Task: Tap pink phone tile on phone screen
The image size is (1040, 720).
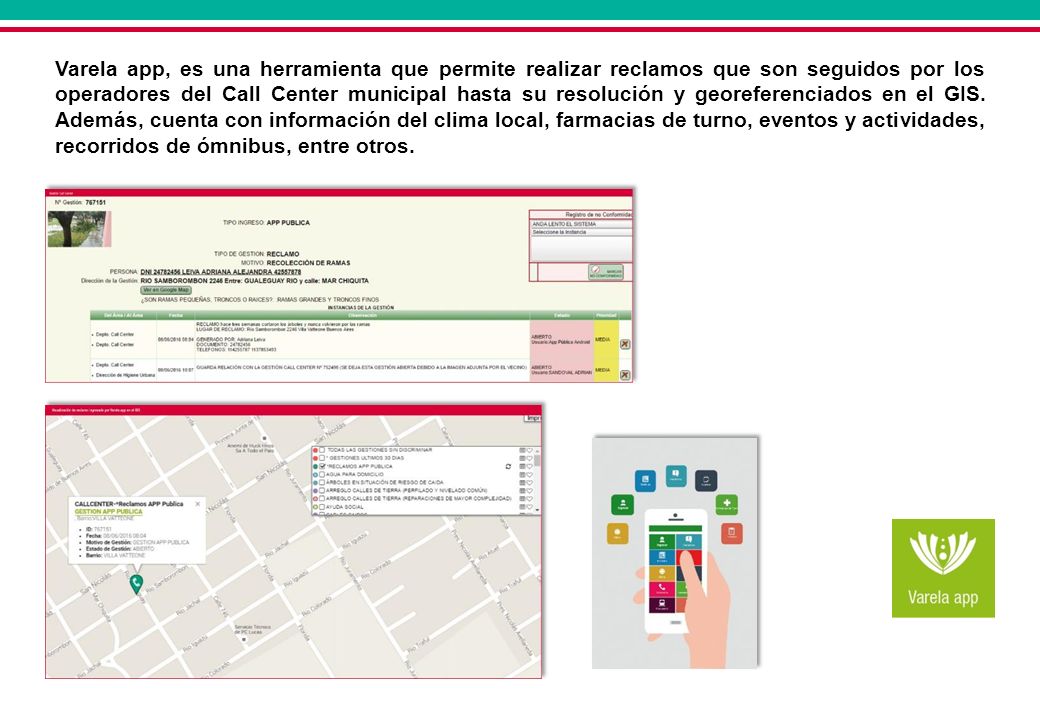Action: point(661,589)
